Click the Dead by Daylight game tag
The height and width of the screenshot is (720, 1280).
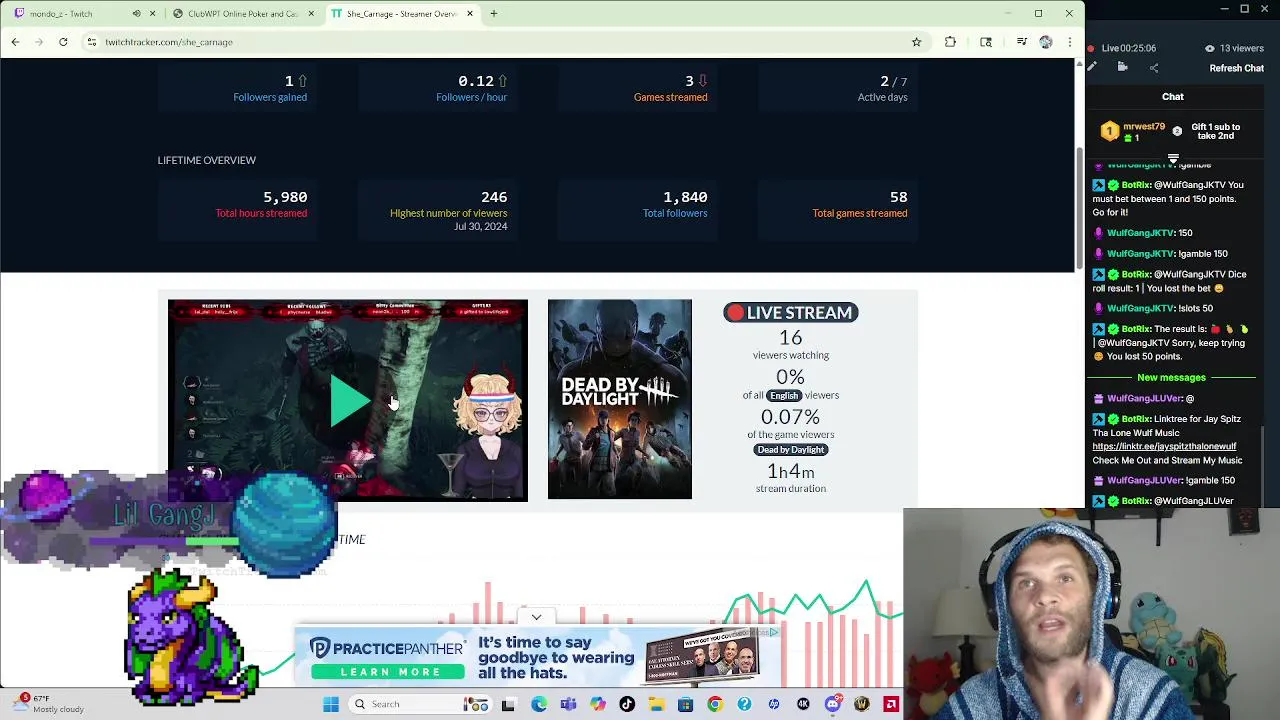(x=790, y=450)
